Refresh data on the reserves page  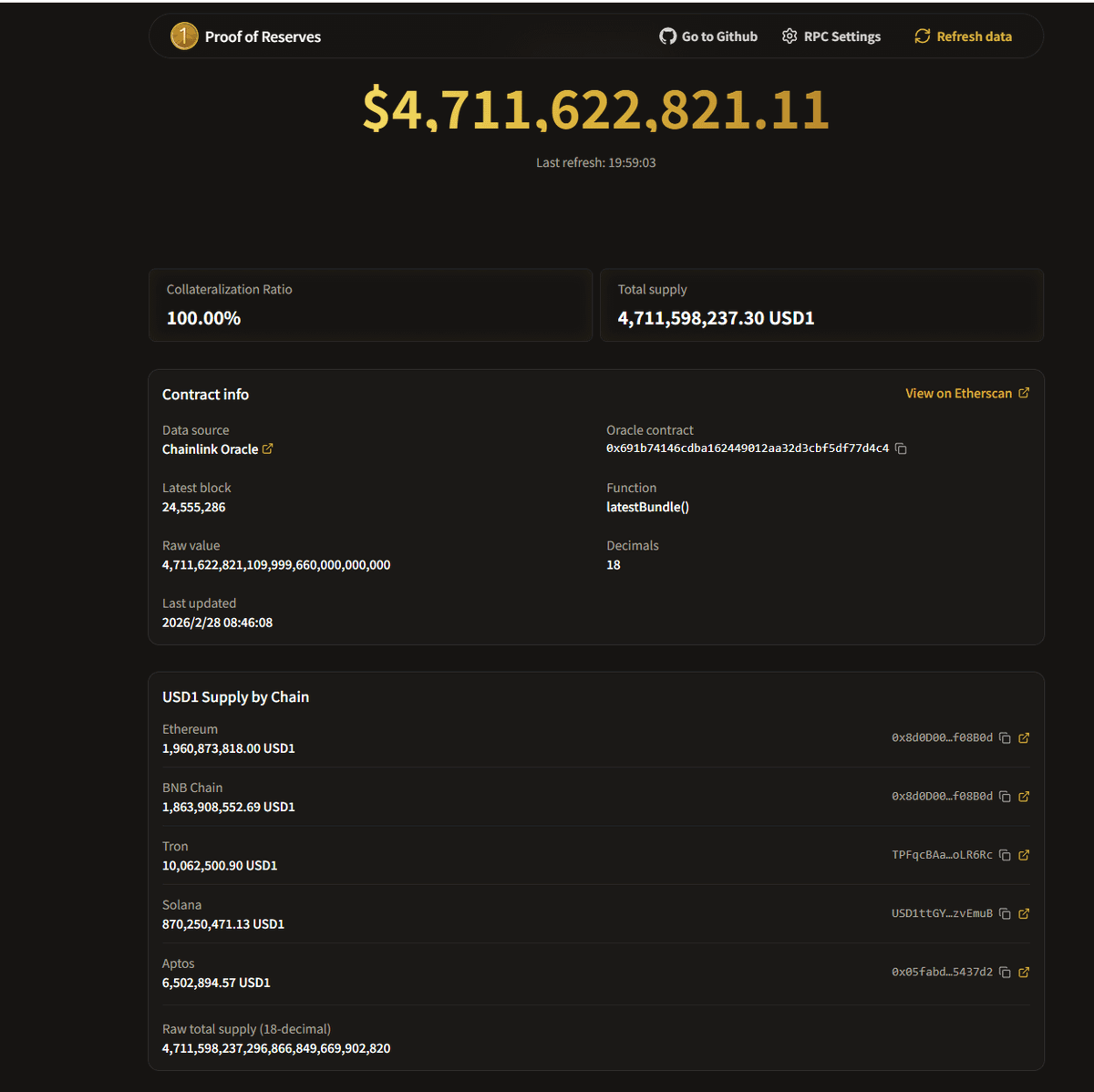[963, 36]
